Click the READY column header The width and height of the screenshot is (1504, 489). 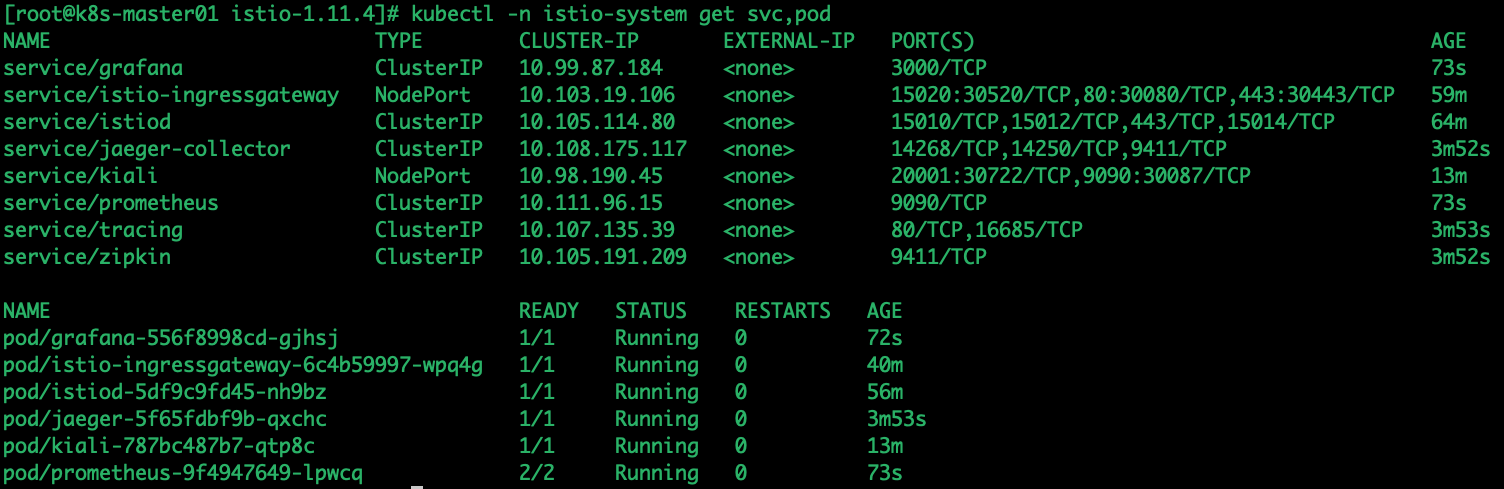click(549, 311)
